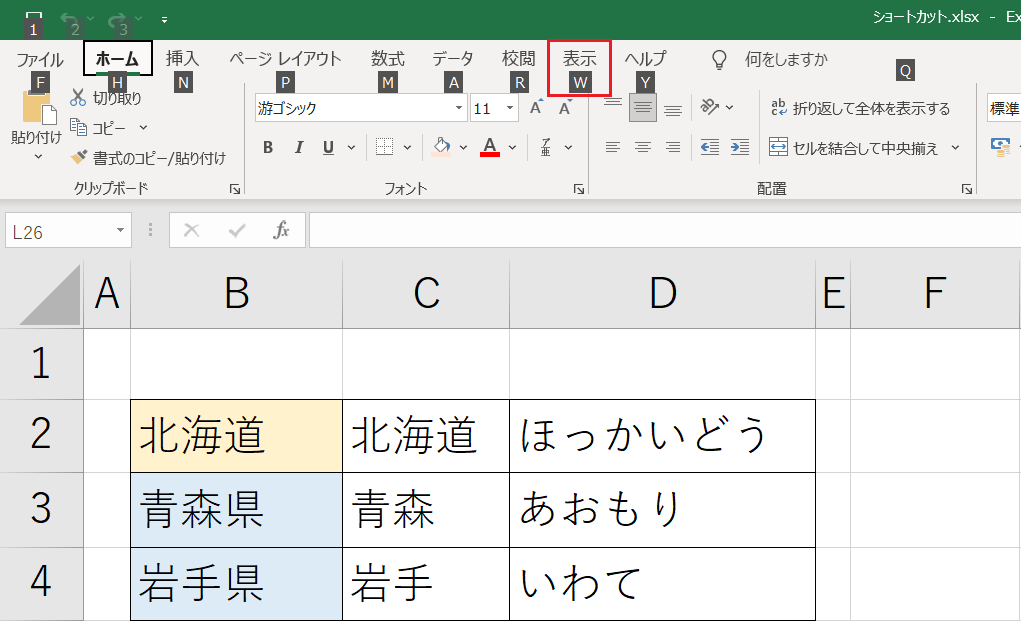The image size is (1021, 621).
Task: Open the データ tab
Action: pos(453,59)
